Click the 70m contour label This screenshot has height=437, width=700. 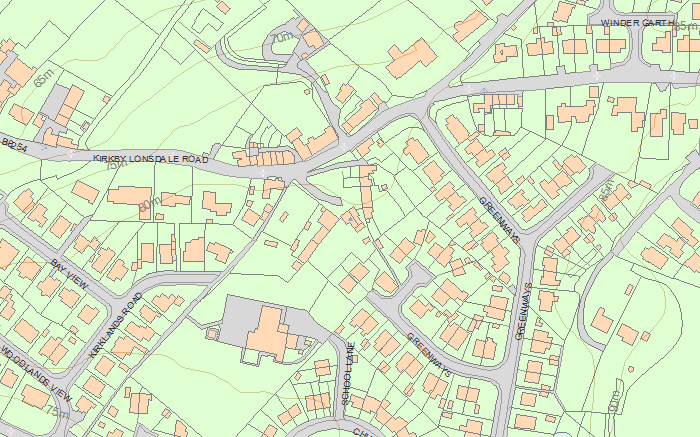pos(282,37)
